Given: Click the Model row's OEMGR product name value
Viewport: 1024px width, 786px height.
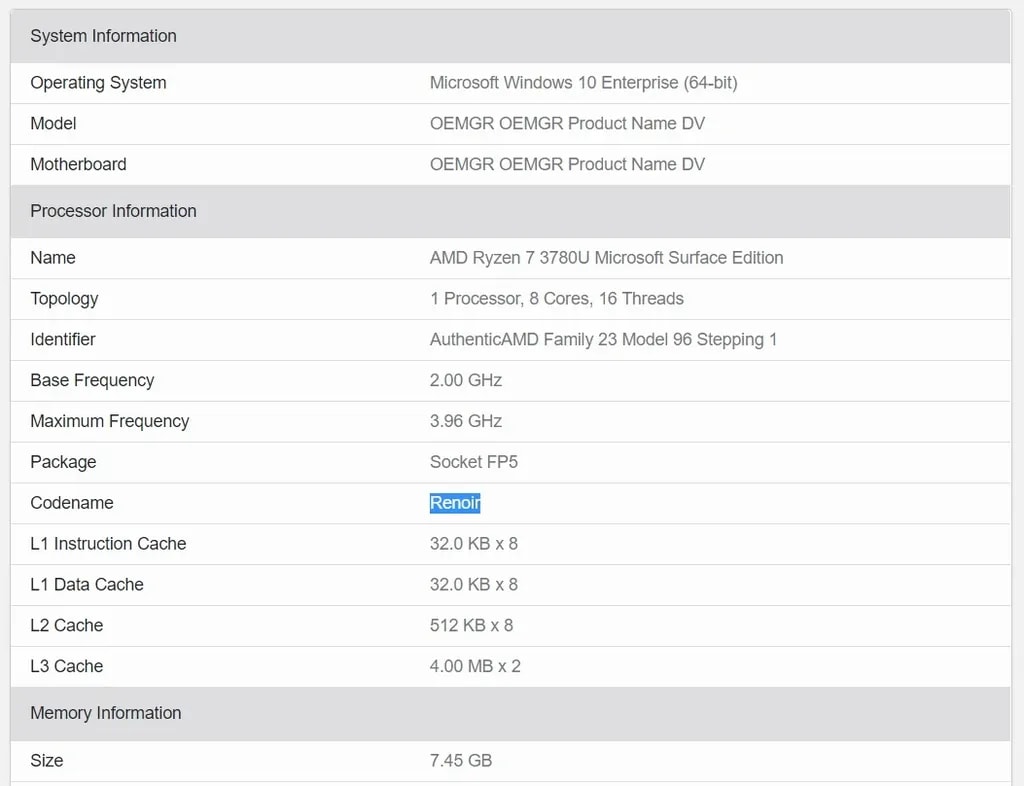Looking at the screenshot, I should [567, 124].
